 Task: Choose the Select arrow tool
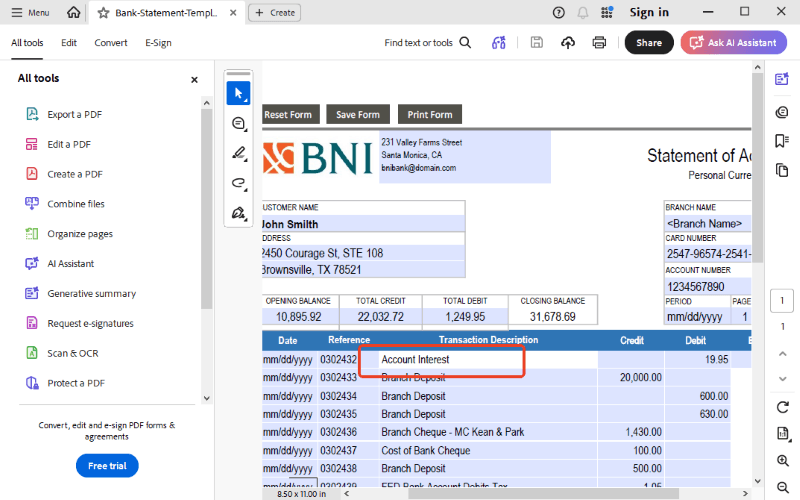(238, 93)
